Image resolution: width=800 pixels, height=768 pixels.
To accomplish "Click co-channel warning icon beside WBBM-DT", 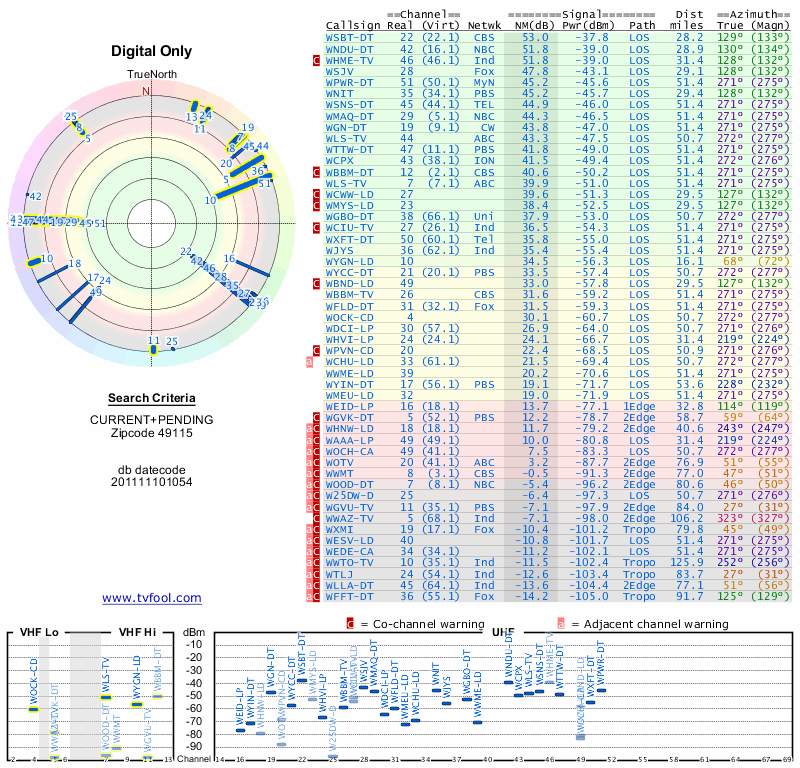I will 316,172.
